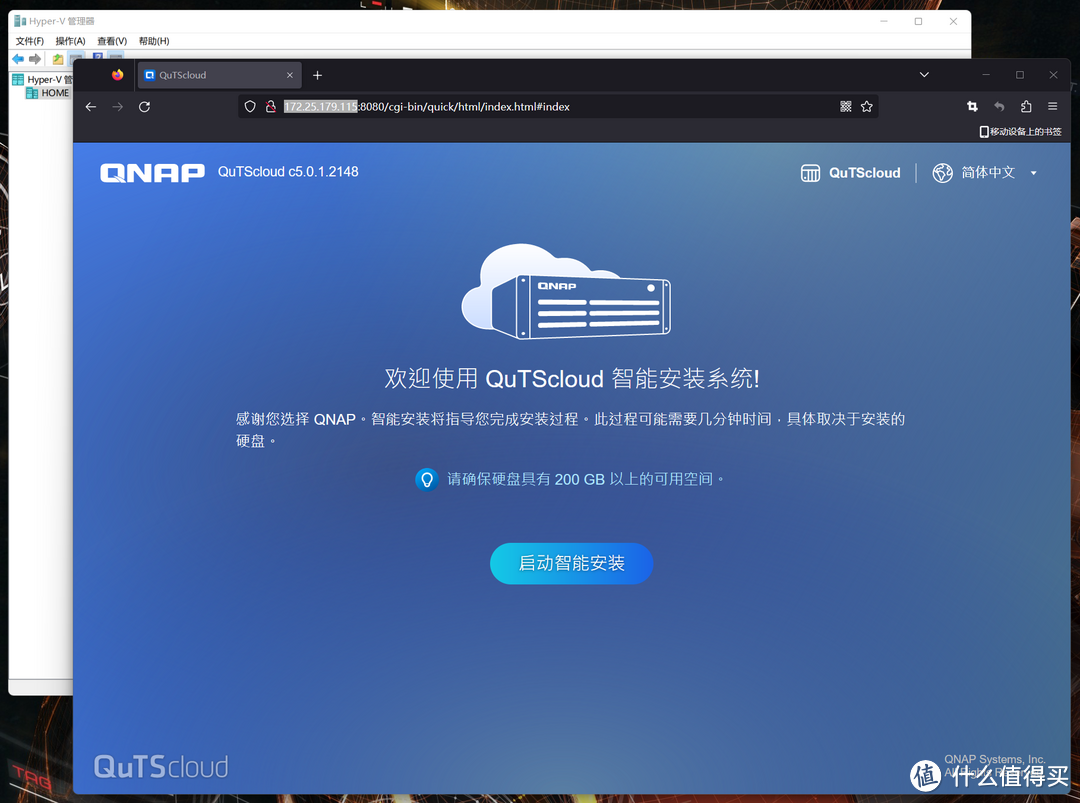Click the undo arrow toolbar icon in Firefox
The height and width of the screenshot is (803, 1080).
coord(999,106)
